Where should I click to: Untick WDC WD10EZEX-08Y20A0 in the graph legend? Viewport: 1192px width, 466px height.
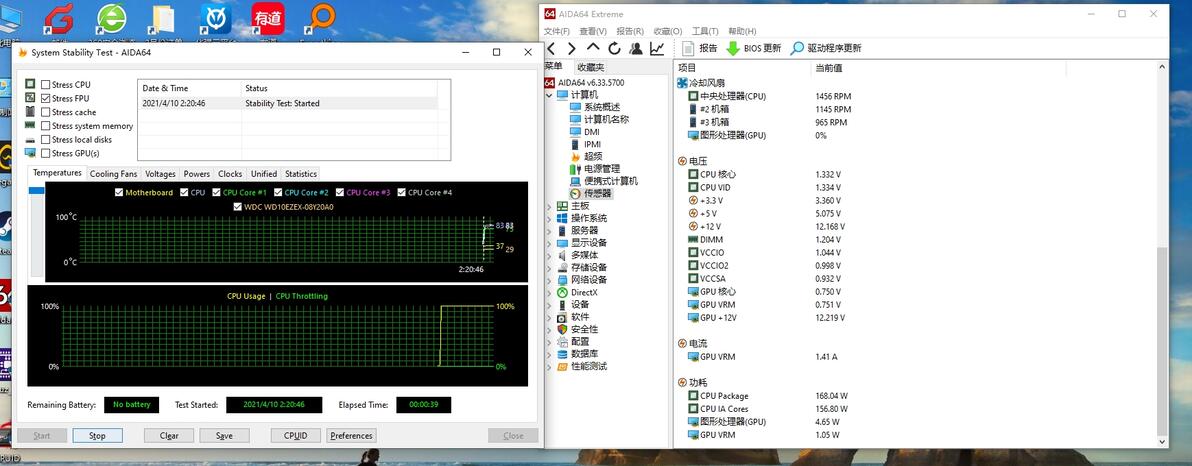pos(237,206)
